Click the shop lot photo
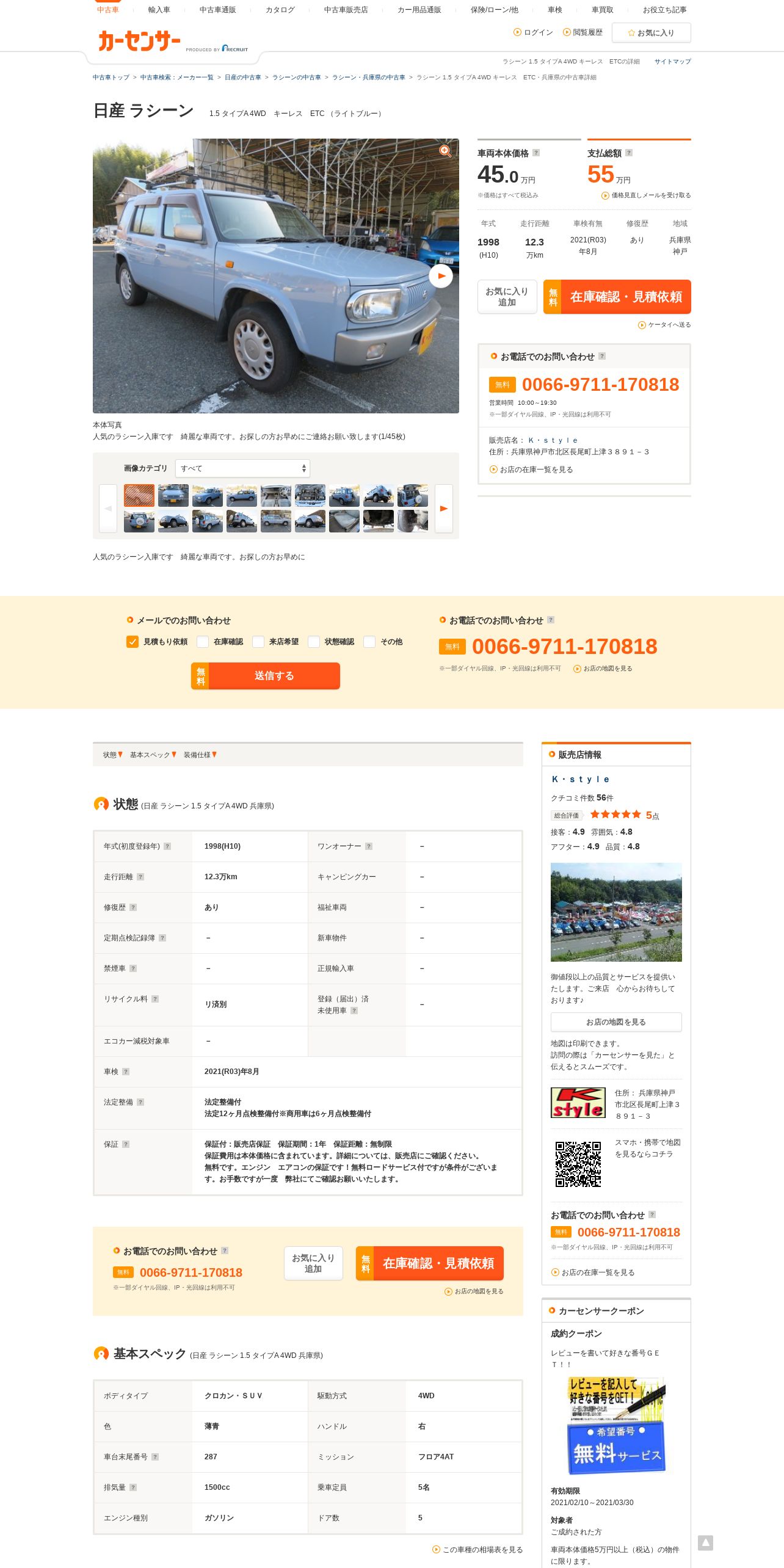Image resolution: width=784 pixels, height=1568 pixels. (x=616, y=912)
